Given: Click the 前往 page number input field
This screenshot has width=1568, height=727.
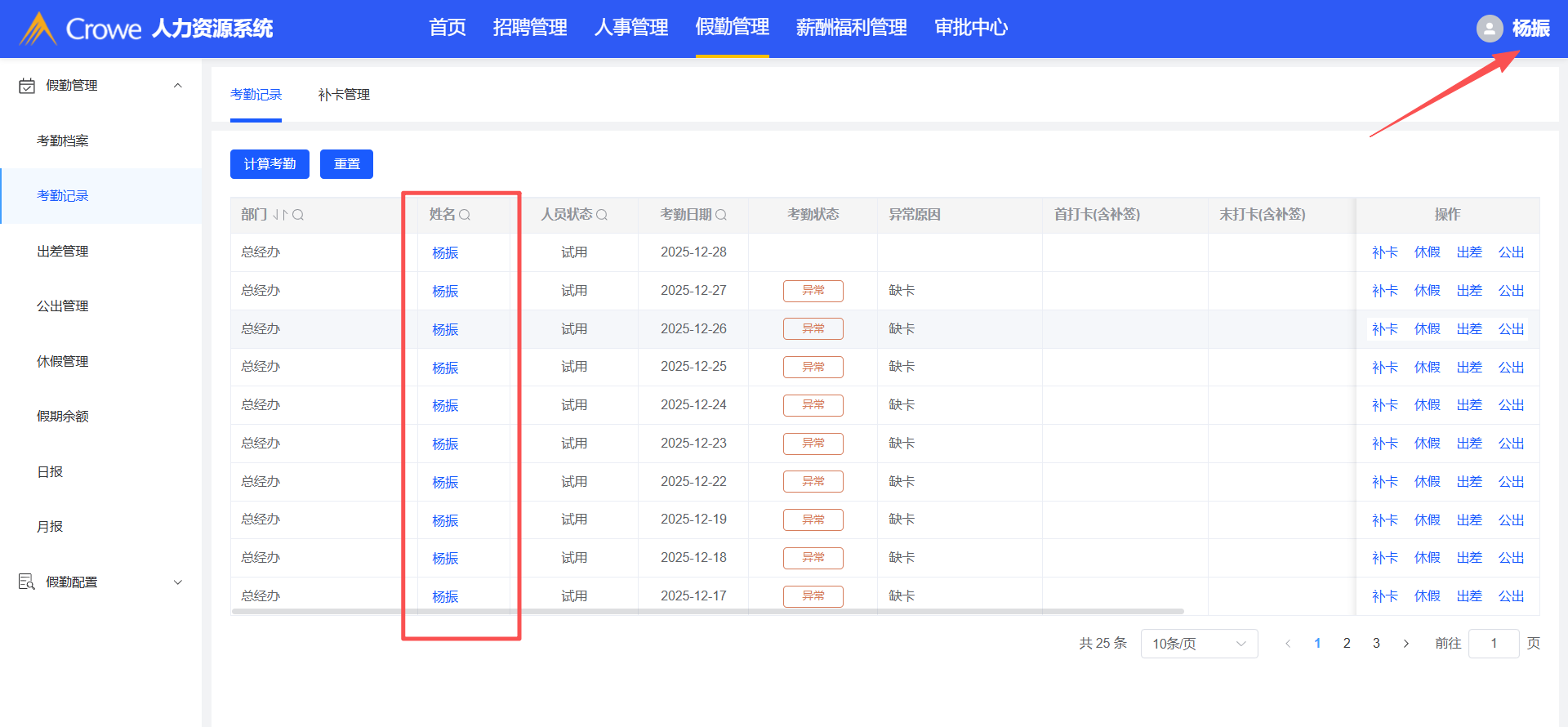Looking at the screenshot, I should 1493,644.
